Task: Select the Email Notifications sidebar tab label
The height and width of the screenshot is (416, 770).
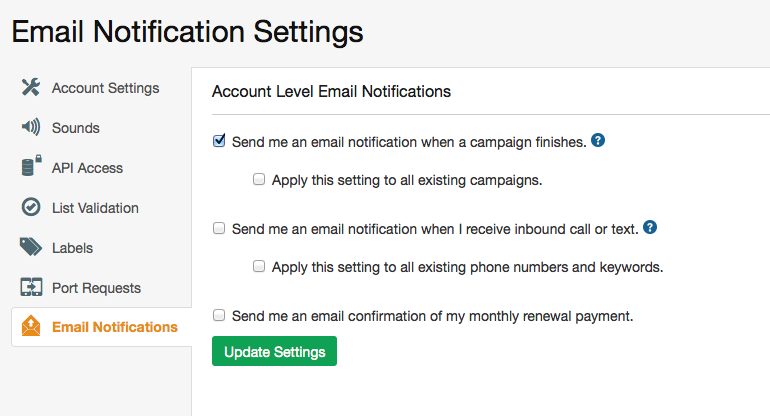Action: (114, 327)
